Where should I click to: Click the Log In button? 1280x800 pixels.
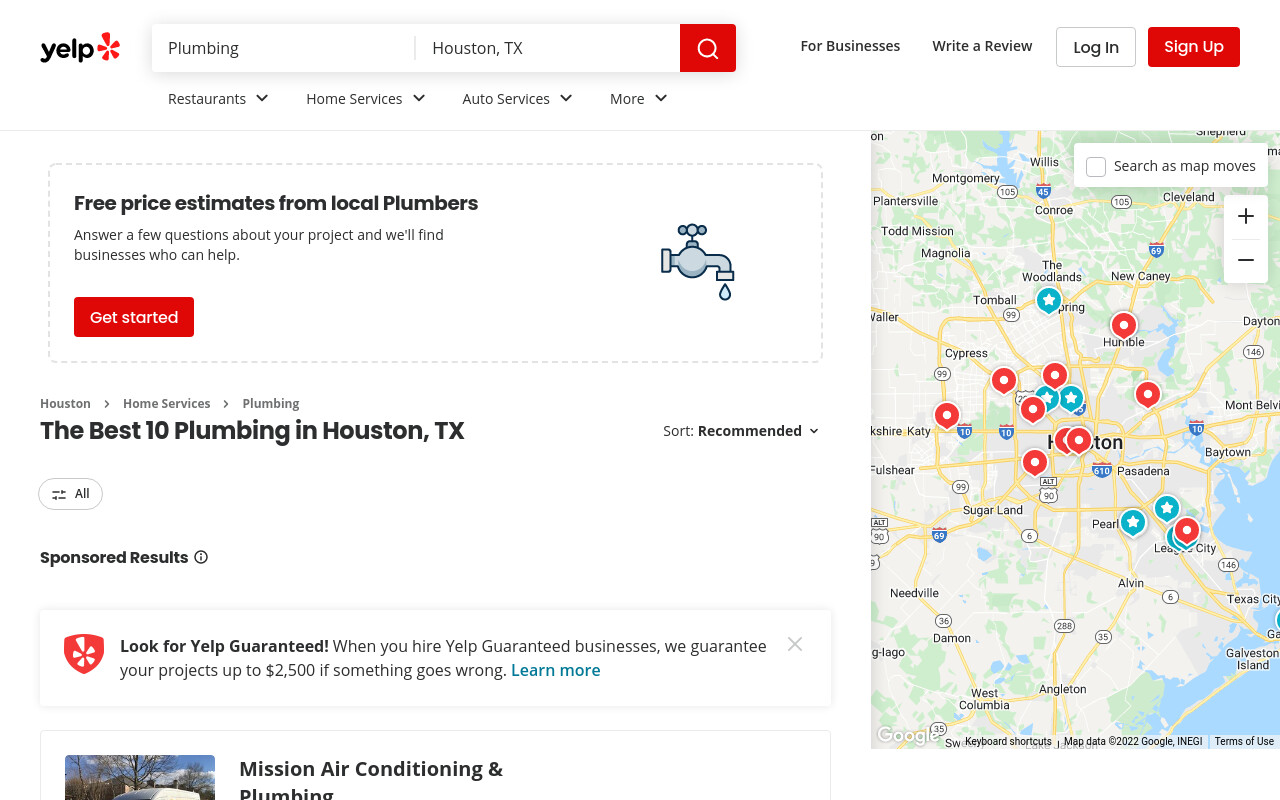click(1096, 47)
